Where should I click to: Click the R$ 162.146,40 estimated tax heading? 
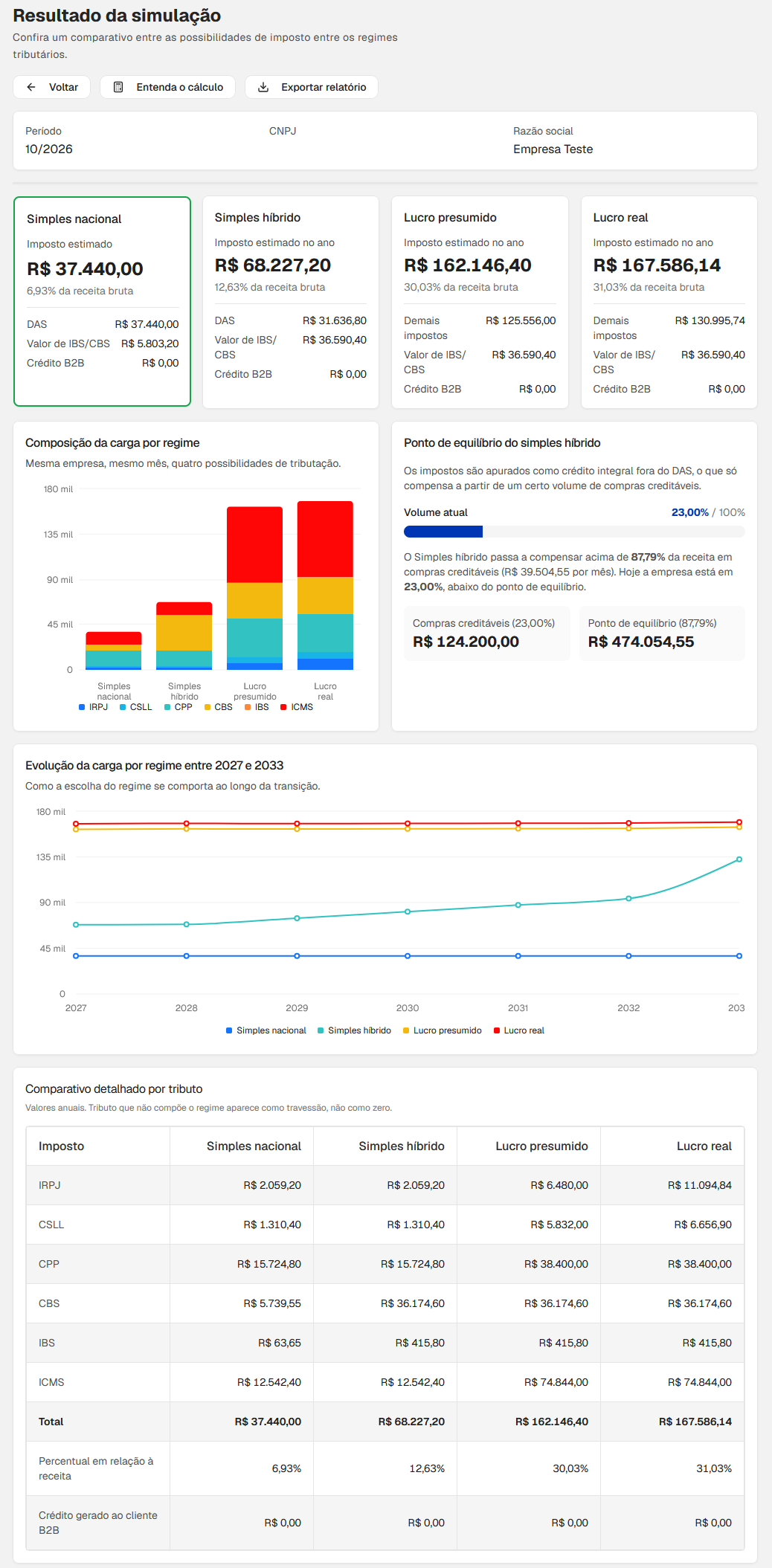pyautogui.click(x=466, y=265)
